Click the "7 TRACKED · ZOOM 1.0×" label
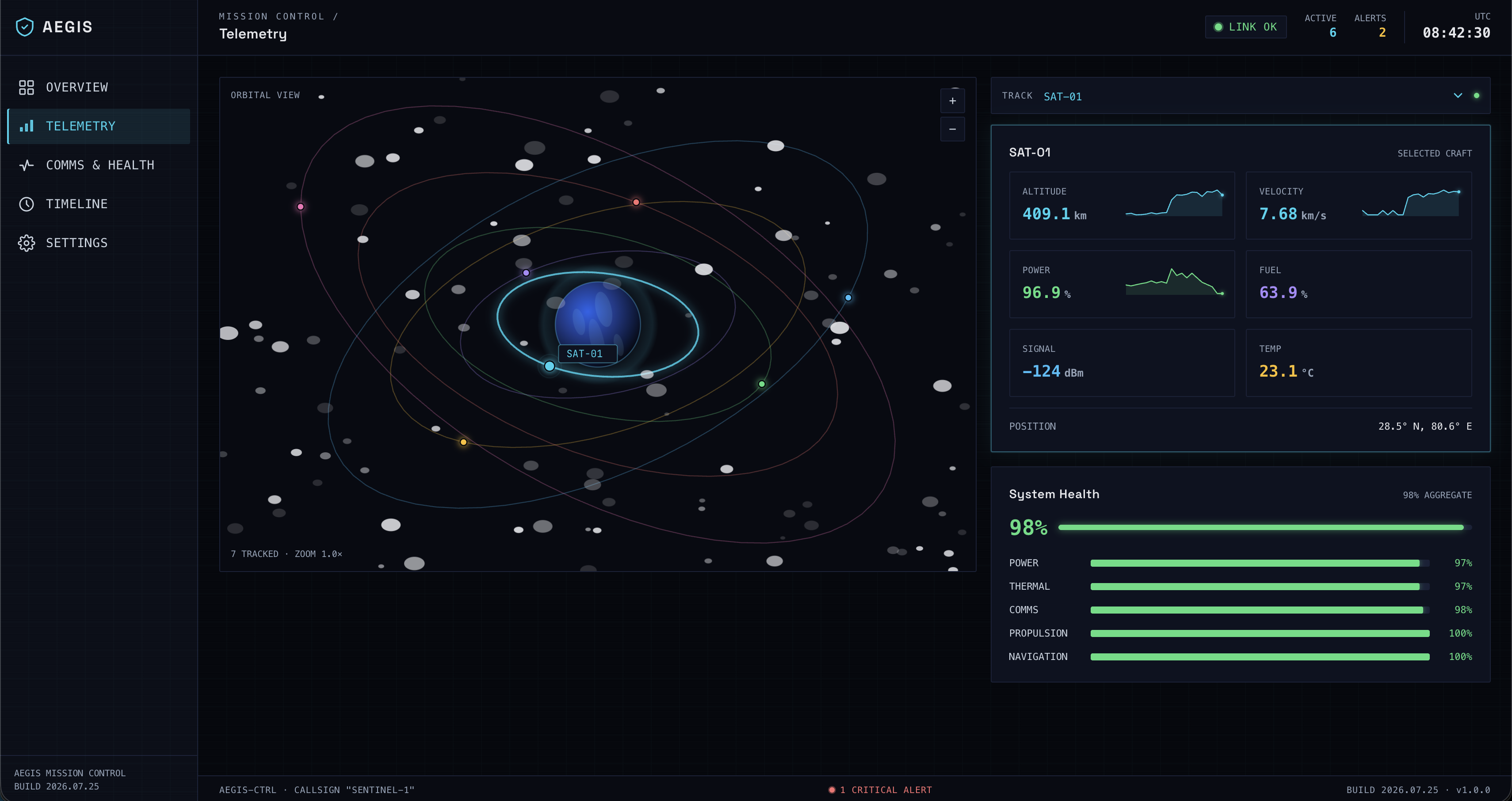This screenshot has height=801, width=1512. pyautogui.click(x=286, y=554)
